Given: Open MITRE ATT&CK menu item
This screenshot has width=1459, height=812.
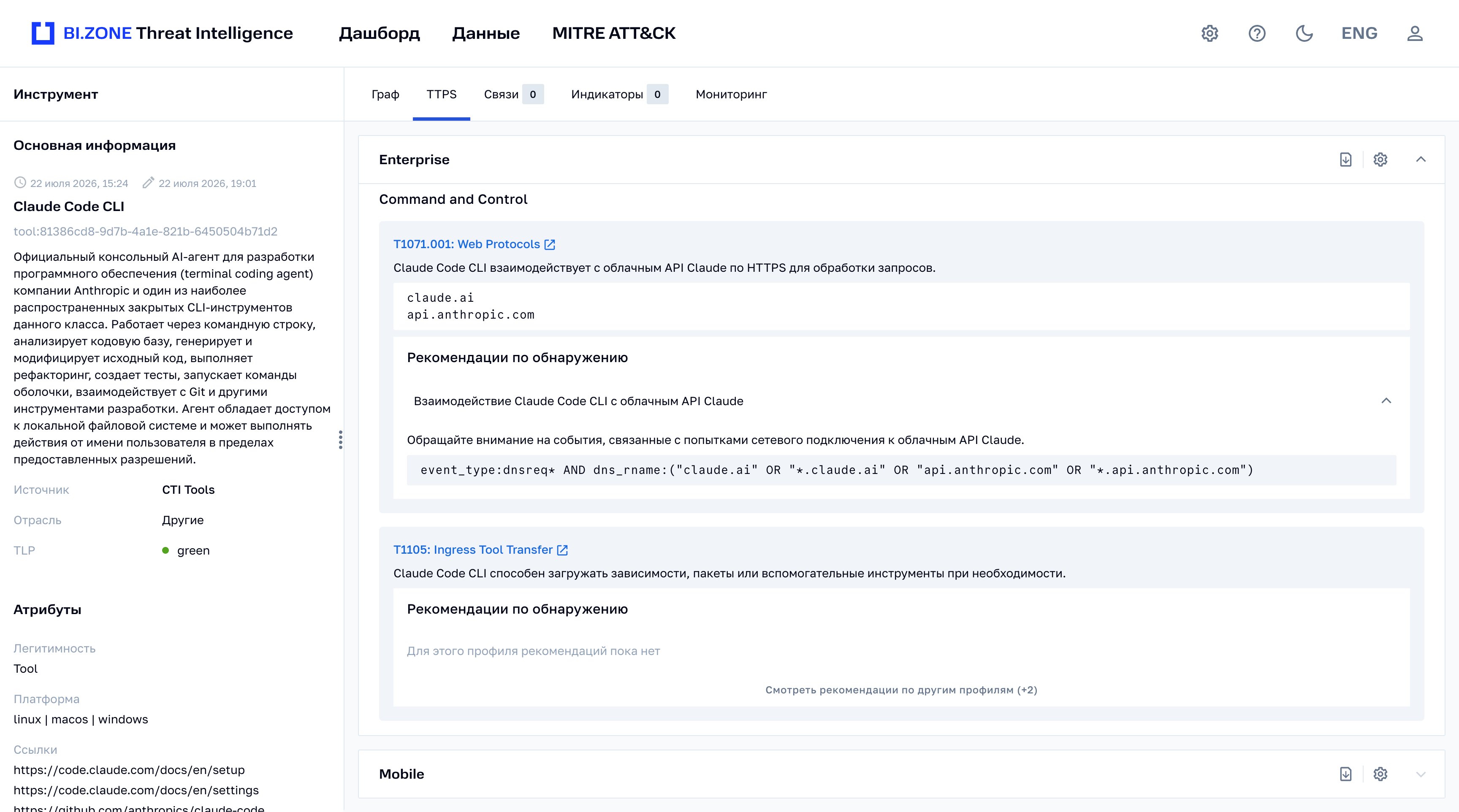Looking at the screenshot, I should pyautogui.click(x=614, y=33).
